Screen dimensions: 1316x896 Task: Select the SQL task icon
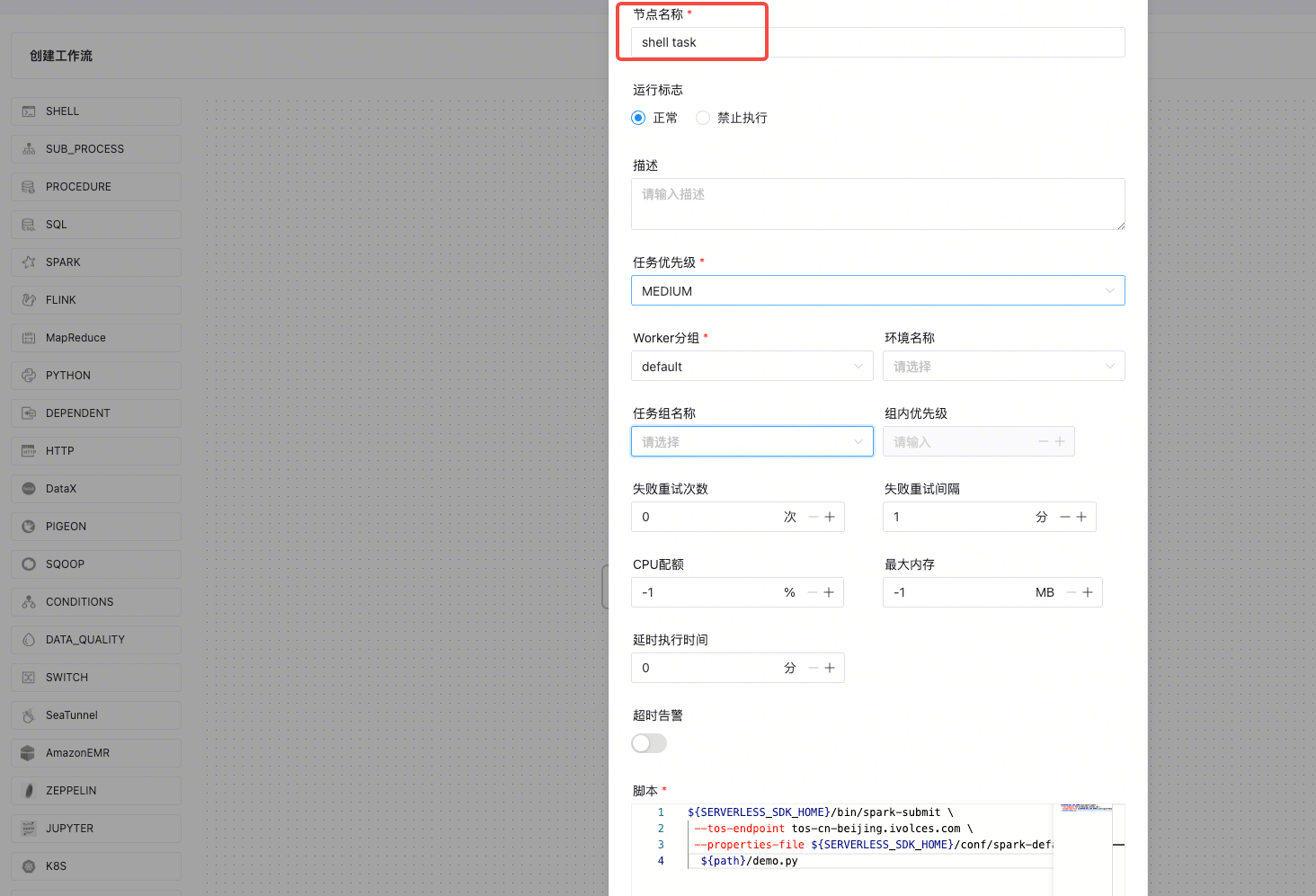coord(29,225)
